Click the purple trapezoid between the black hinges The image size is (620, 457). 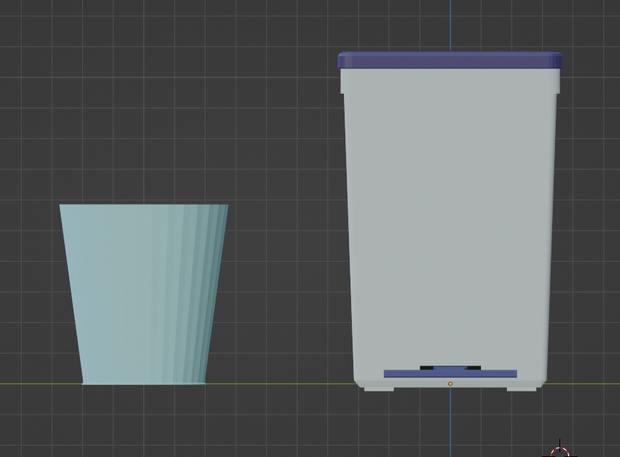[450, 368]
